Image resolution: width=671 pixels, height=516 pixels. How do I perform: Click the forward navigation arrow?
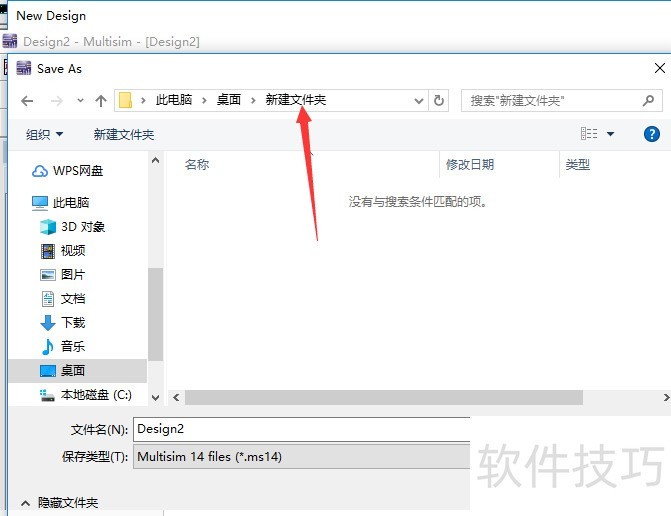click(x=56, y=101)
